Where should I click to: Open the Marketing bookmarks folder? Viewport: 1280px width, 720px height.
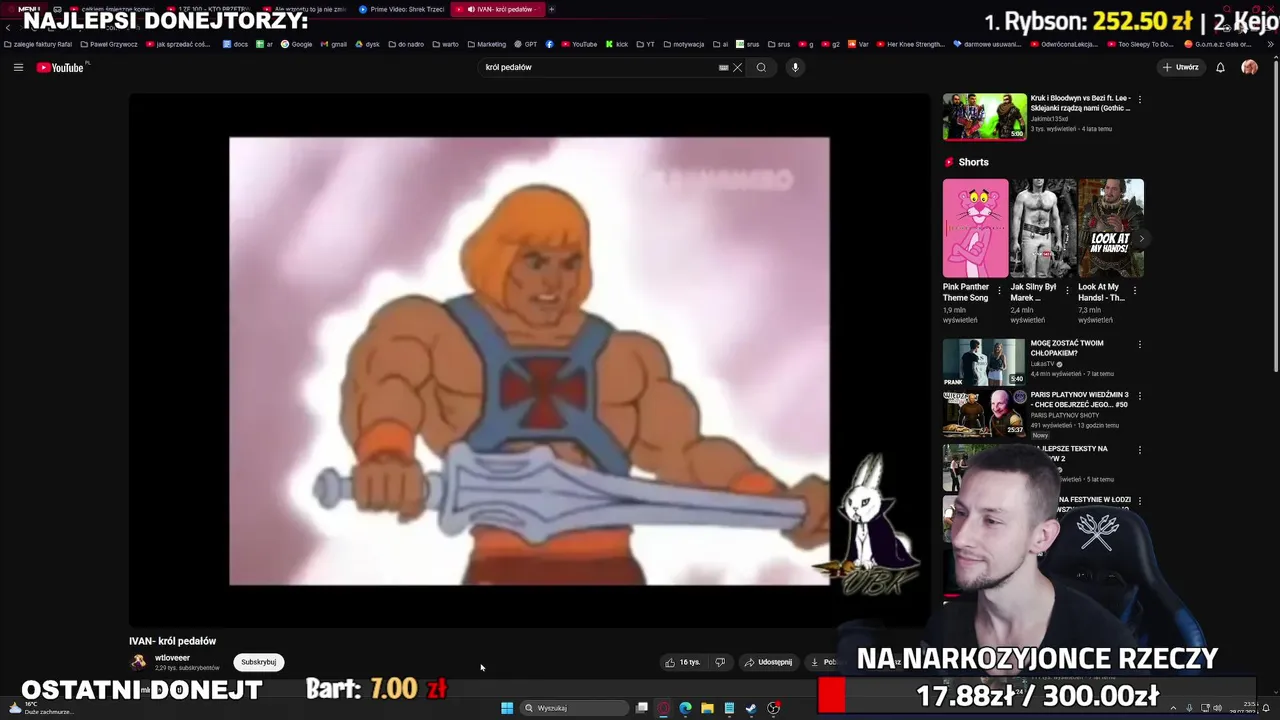click(485, 44)
